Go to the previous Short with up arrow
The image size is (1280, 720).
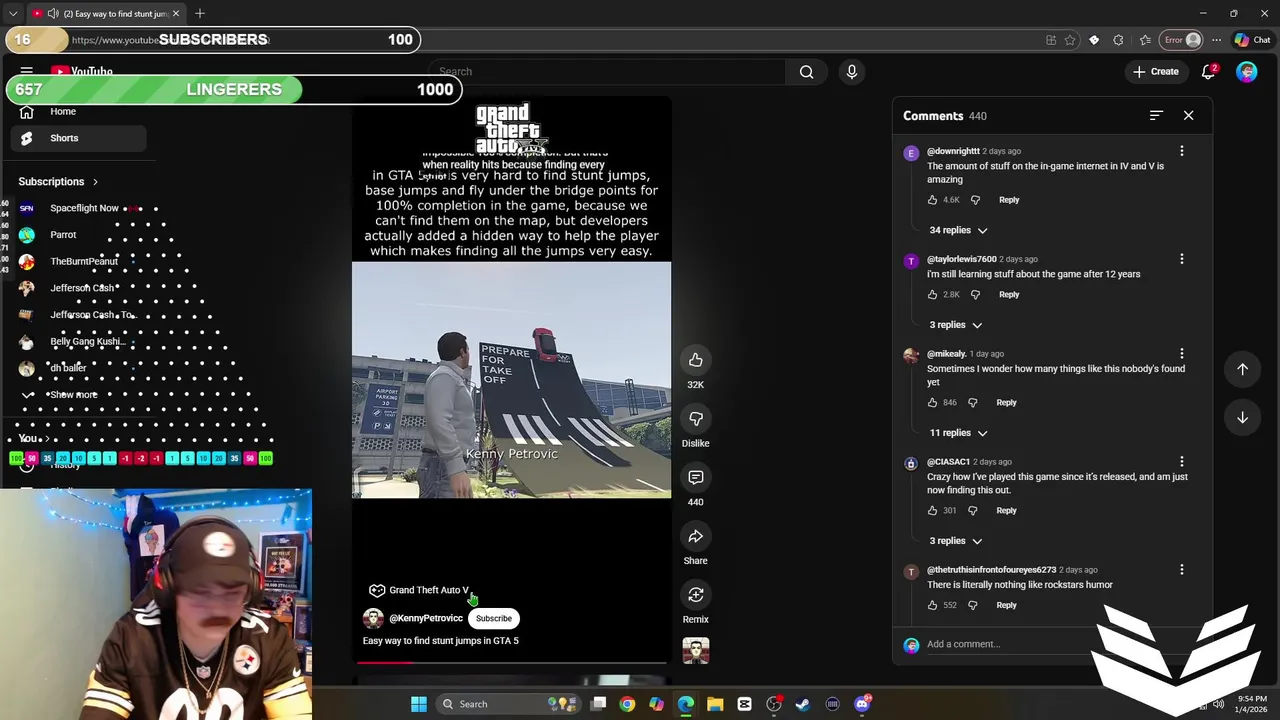click(1242, 369)
